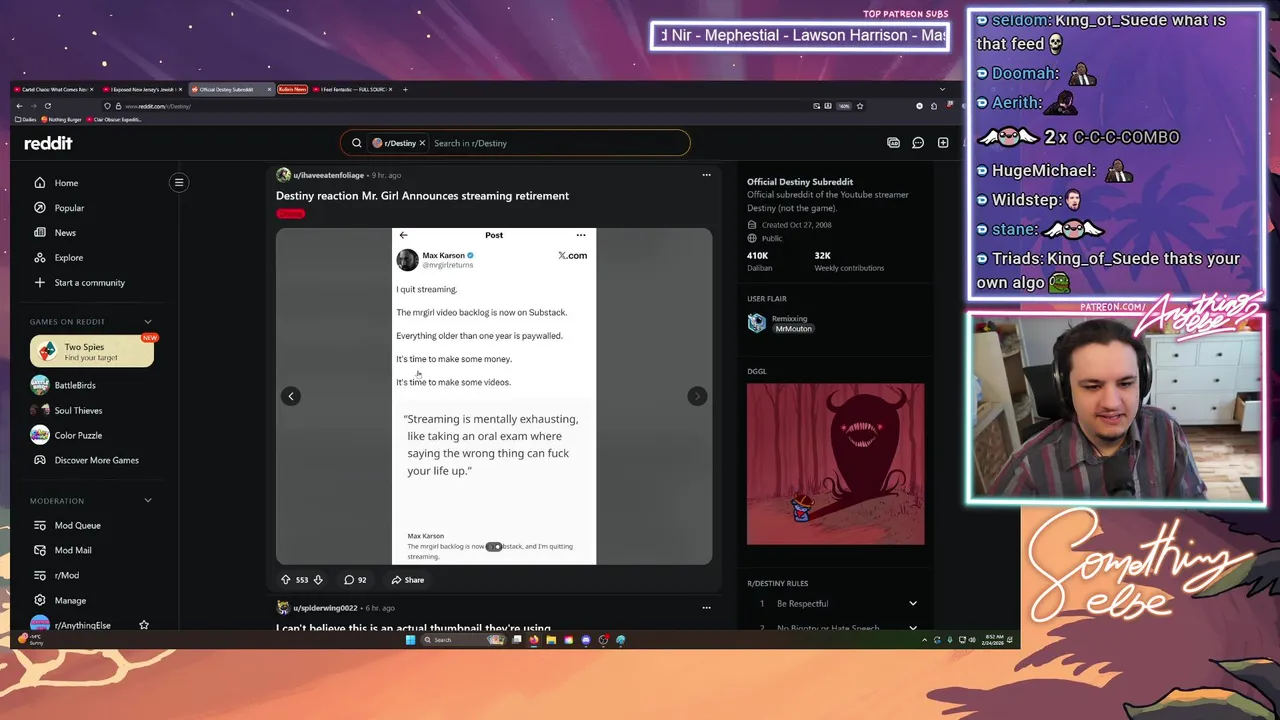List all tabs dropdown arrow

point(942,89)
